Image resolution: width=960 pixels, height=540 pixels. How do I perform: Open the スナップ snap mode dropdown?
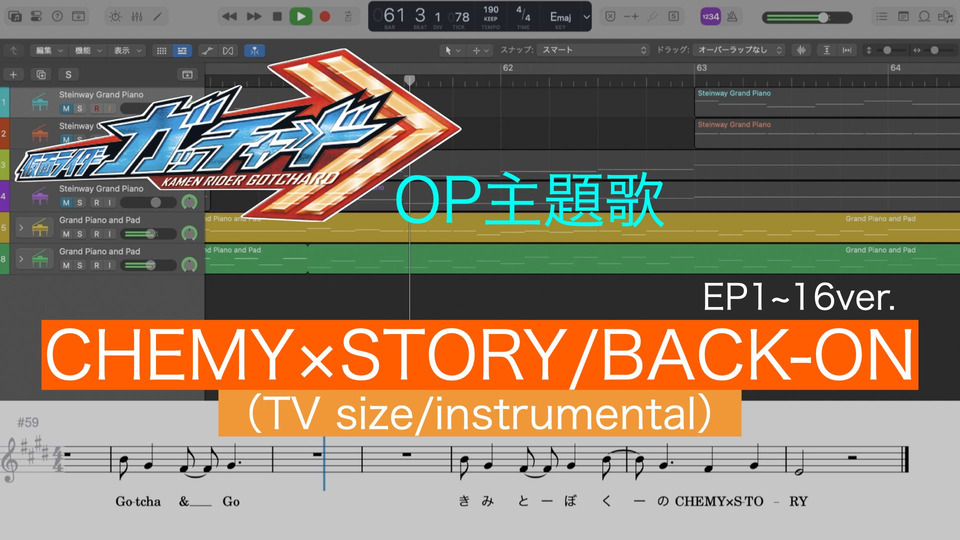click(593, 50)
